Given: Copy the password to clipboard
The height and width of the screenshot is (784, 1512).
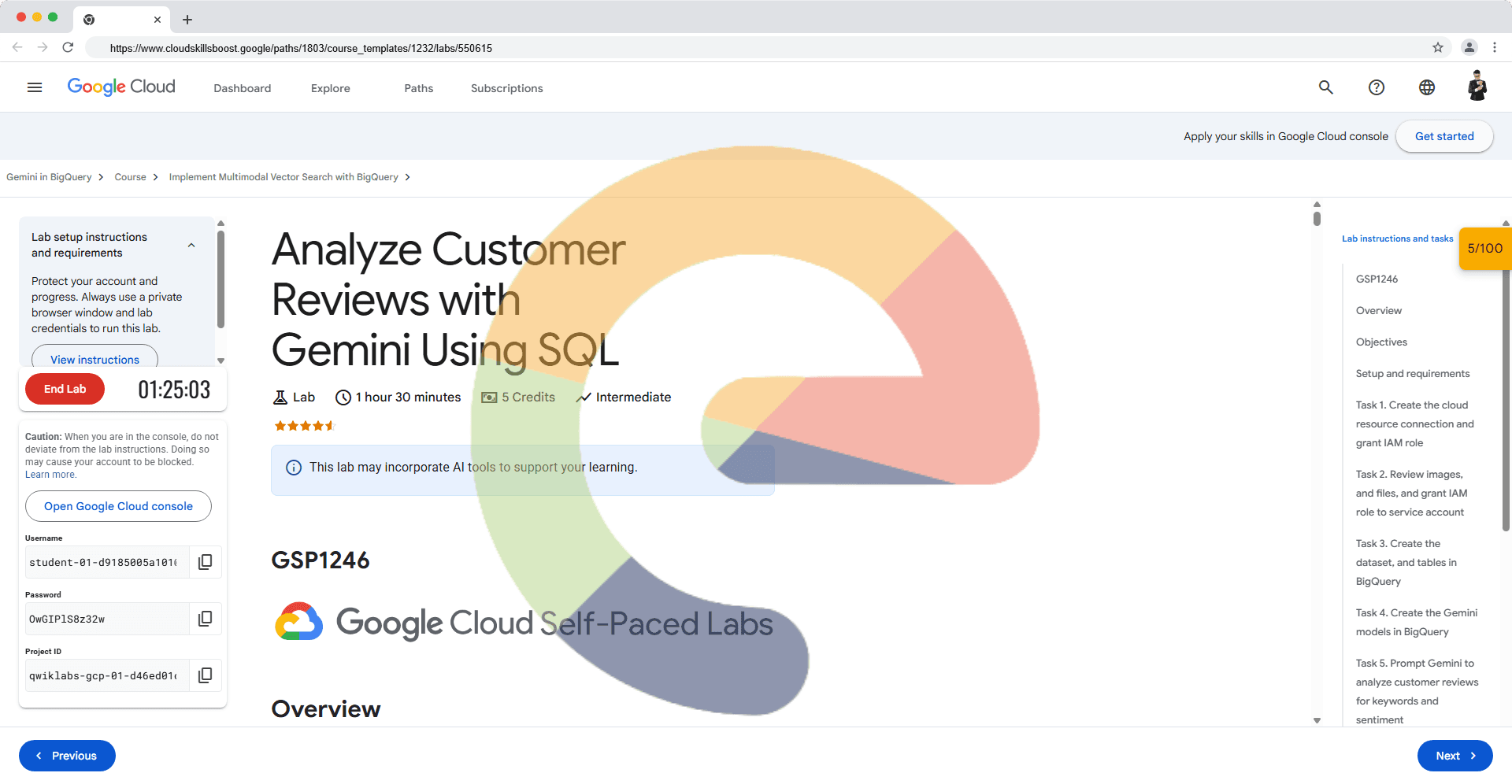Looking at the screenshot, I should (205, 619).
